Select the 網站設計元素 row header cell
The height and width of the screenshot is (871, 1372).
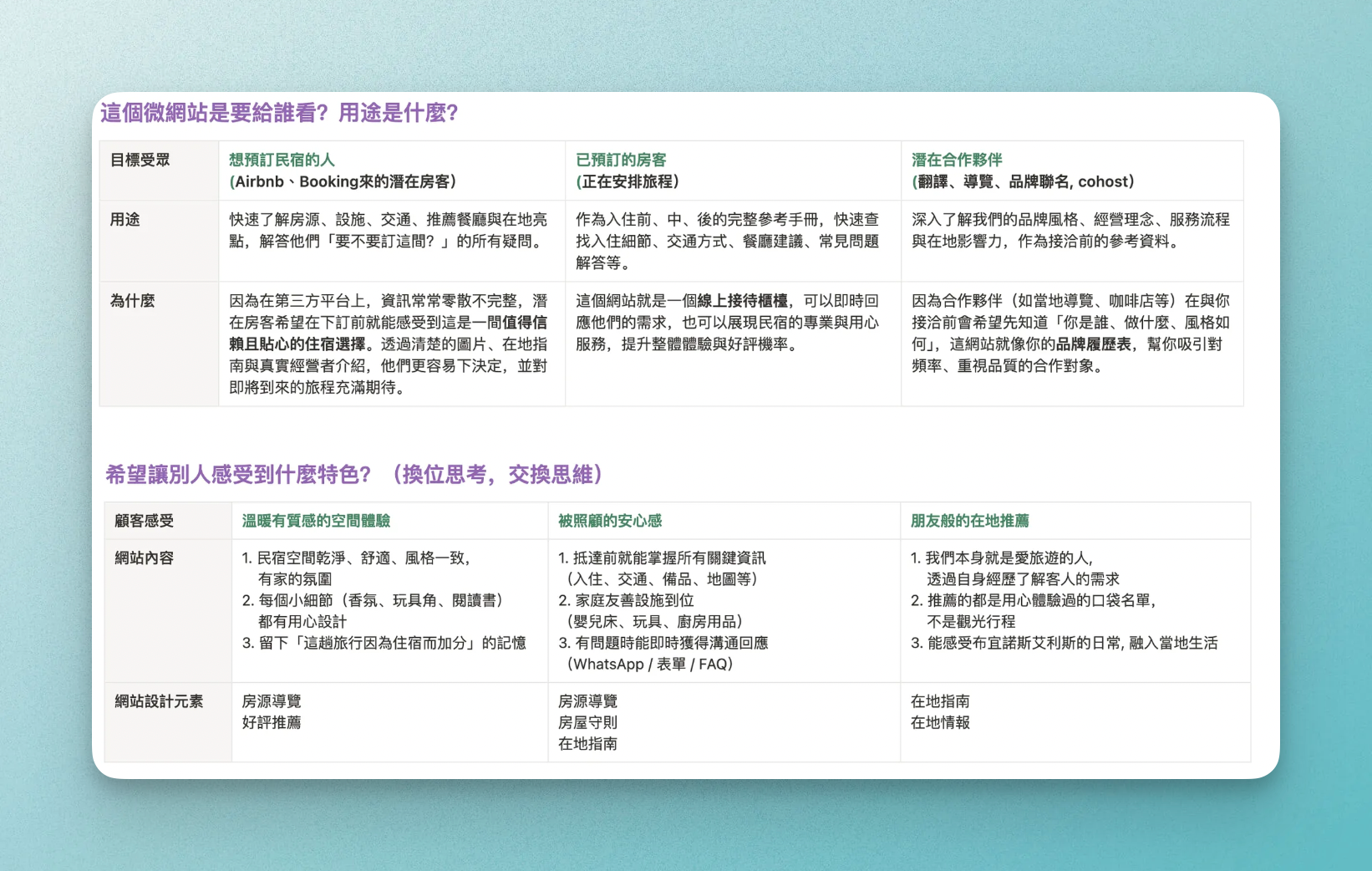coord(168,722)
